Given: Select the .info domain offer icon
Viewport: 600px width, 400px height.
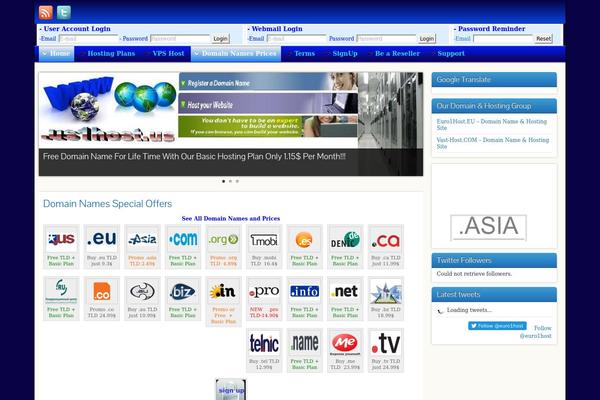Looking at the screenshot, I should click(305, 291).
